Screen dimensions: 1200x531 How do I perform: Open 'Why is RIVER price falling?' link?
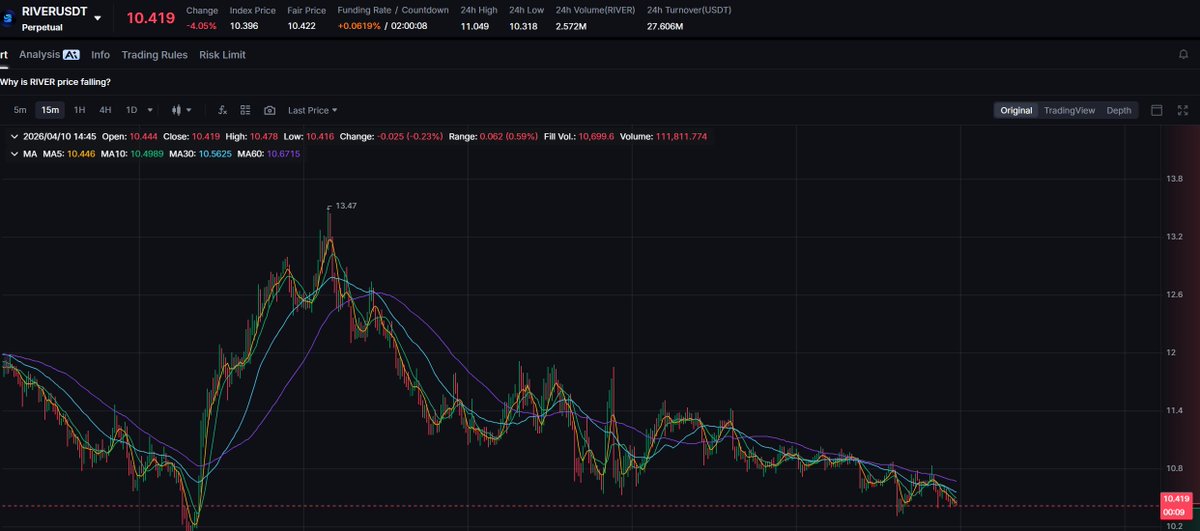pos(55,82)
